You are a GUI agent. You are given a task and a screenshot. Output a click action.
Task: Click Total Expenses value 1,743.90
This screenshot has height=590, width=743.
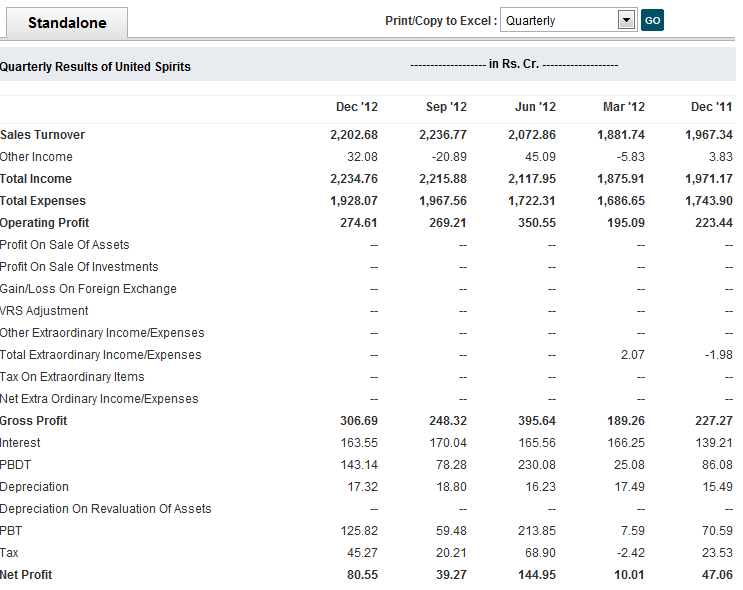click(x=709, y=201)
